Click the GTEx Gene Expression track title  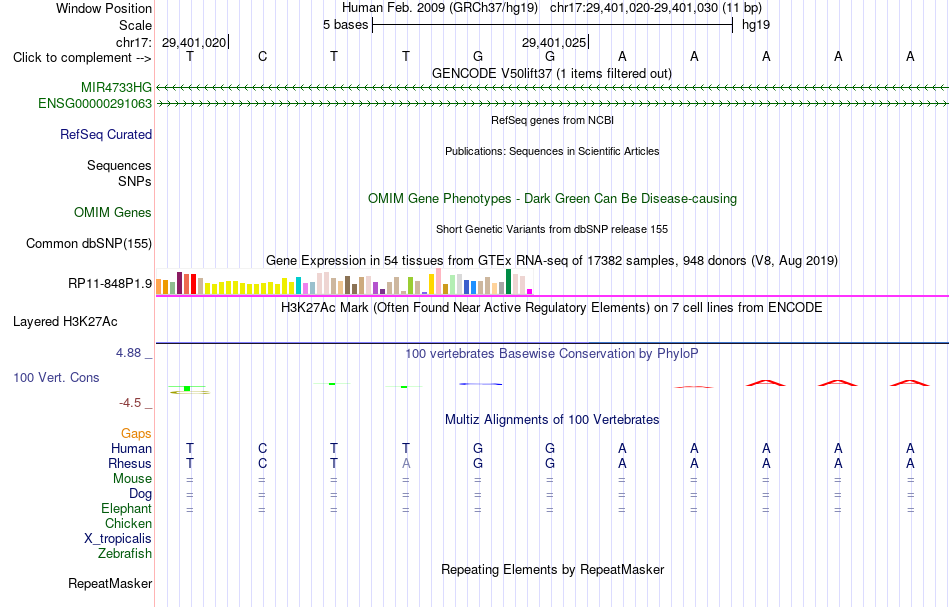point(552,260)
